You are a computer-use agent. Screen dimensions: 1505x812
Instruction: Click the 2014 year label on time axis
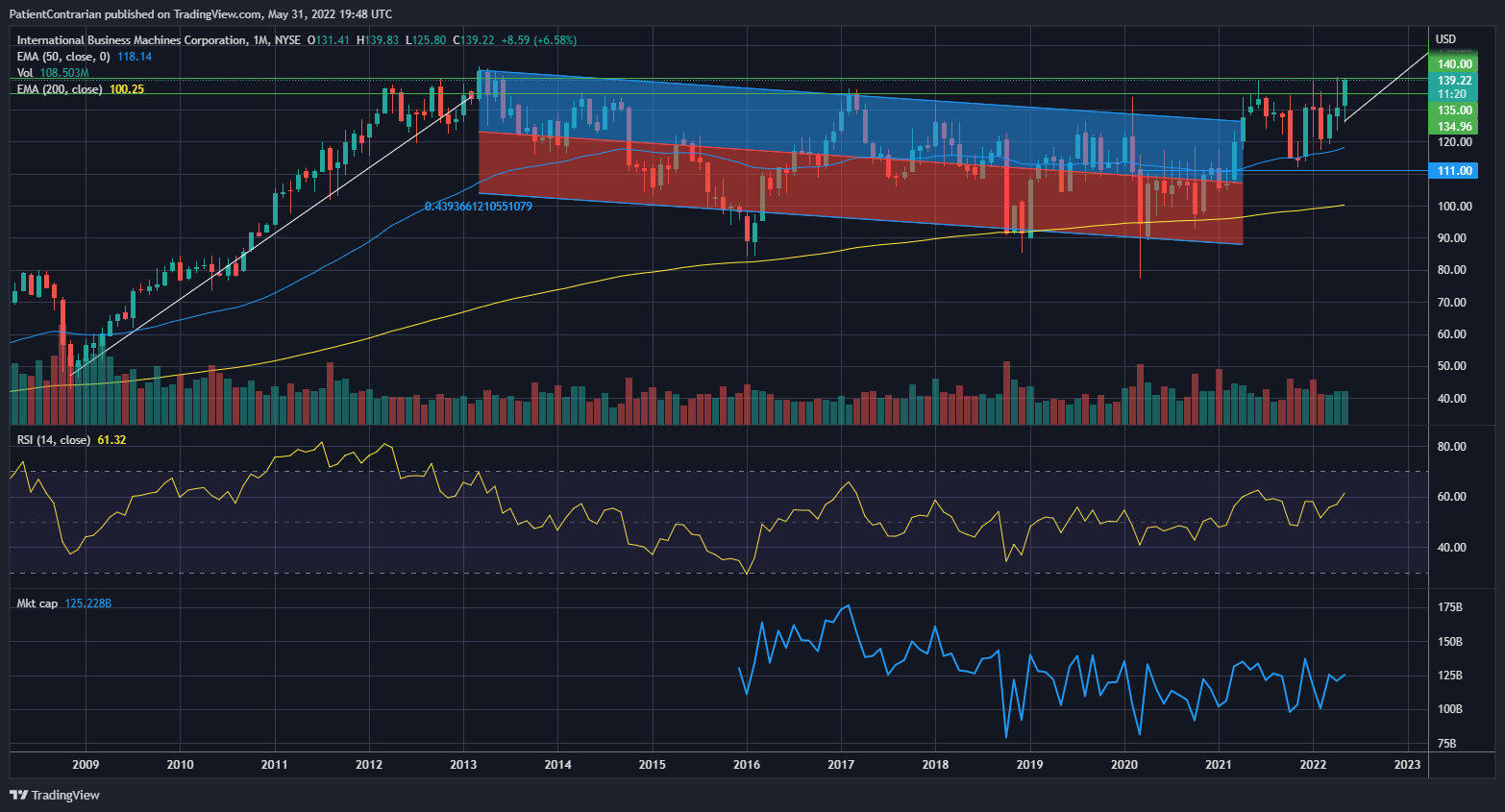(557, 765)
